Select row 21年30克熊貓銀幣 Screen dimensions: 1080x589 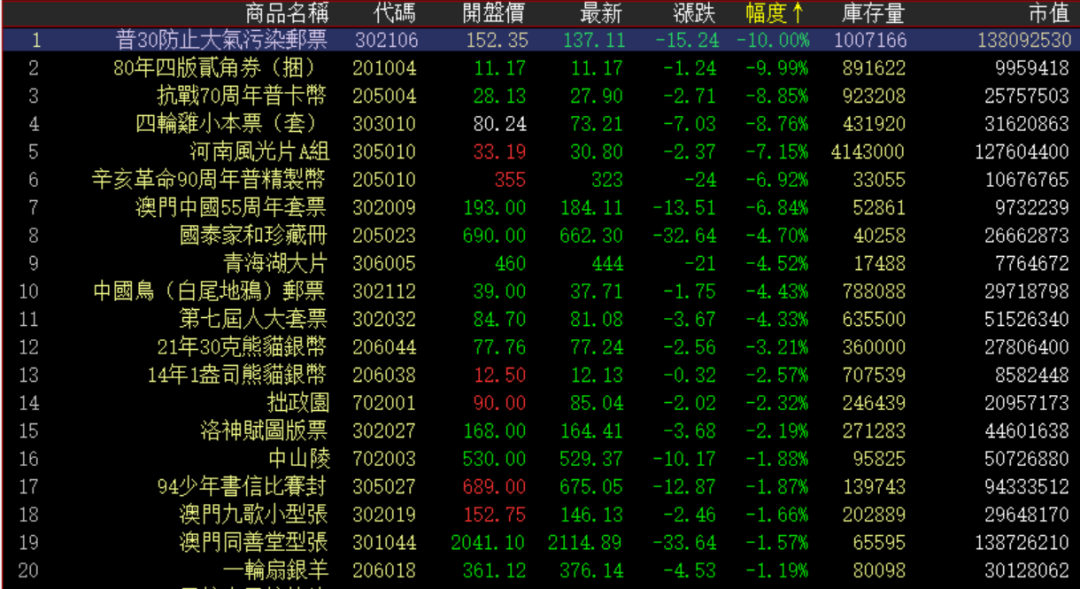point(541,347)
